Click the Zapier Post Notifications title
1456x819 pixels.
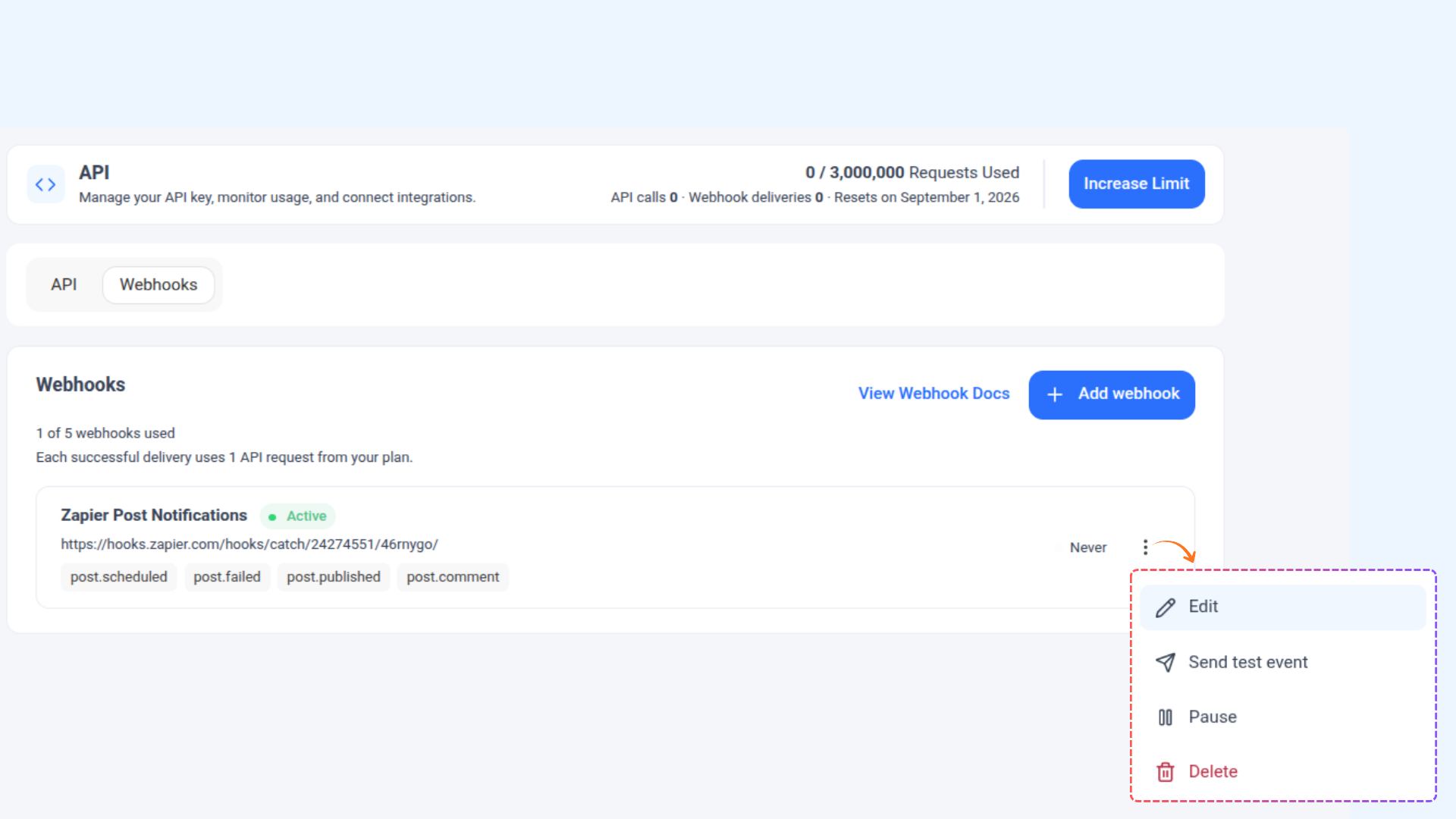[x=154, y=515]
